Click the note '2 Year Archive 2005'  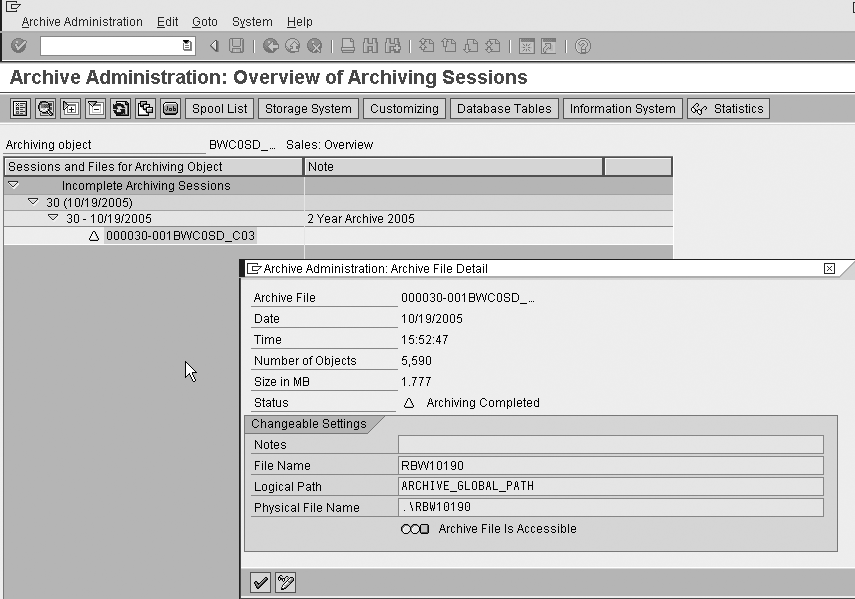pyautogui.click(x=361, y=219)
